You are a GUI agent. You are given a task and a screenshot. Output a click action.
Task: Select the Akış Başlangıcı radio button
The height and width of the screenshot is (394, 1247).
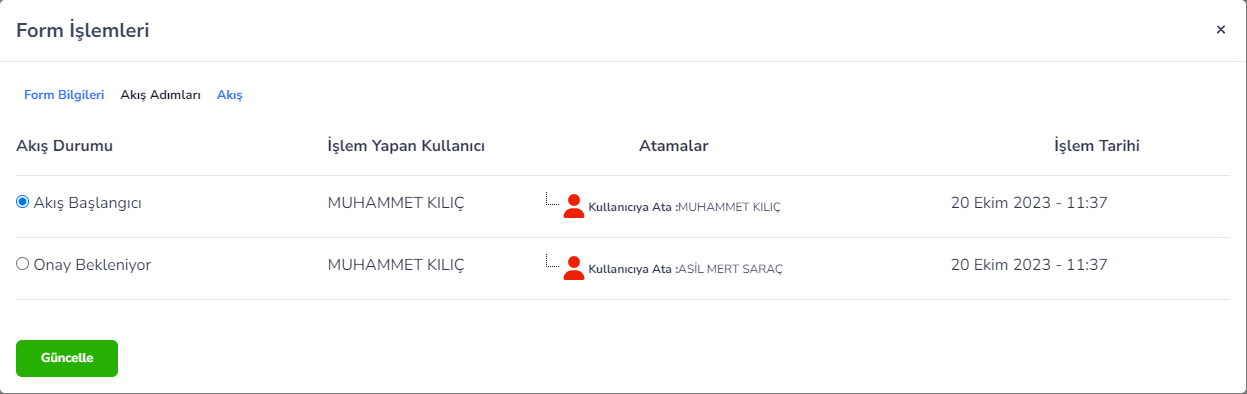tap(23, 202)
